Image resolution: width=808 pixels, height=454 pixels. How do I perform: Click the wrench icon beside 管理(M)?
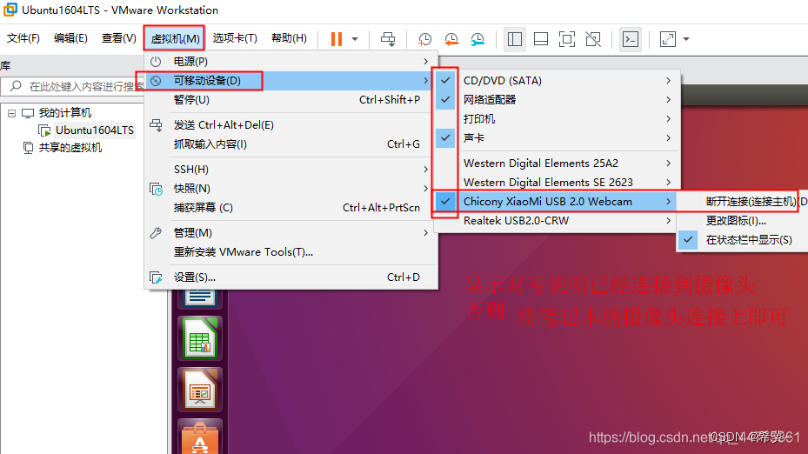[x=156, y=232]
